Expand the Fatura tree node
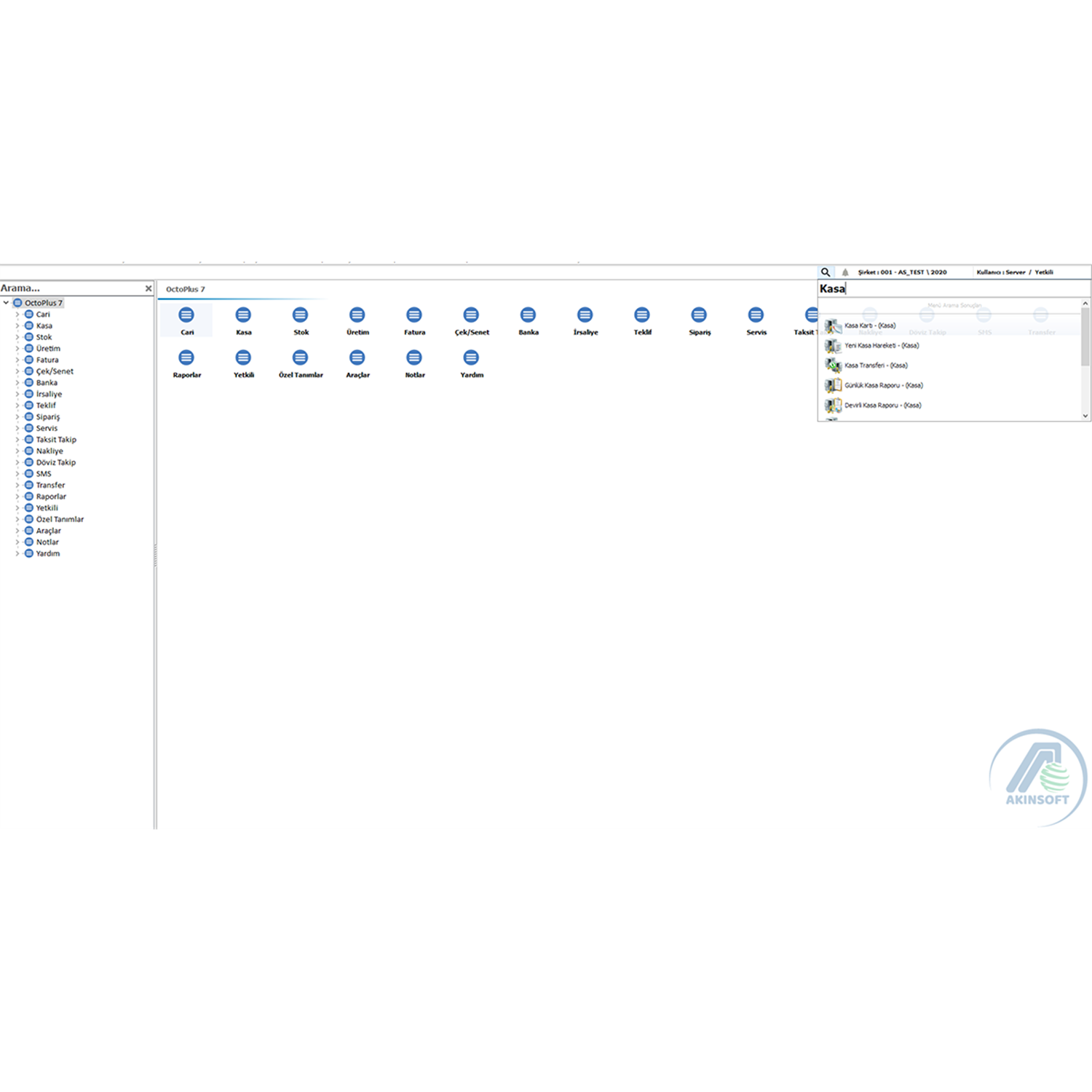 pos(17,360)
